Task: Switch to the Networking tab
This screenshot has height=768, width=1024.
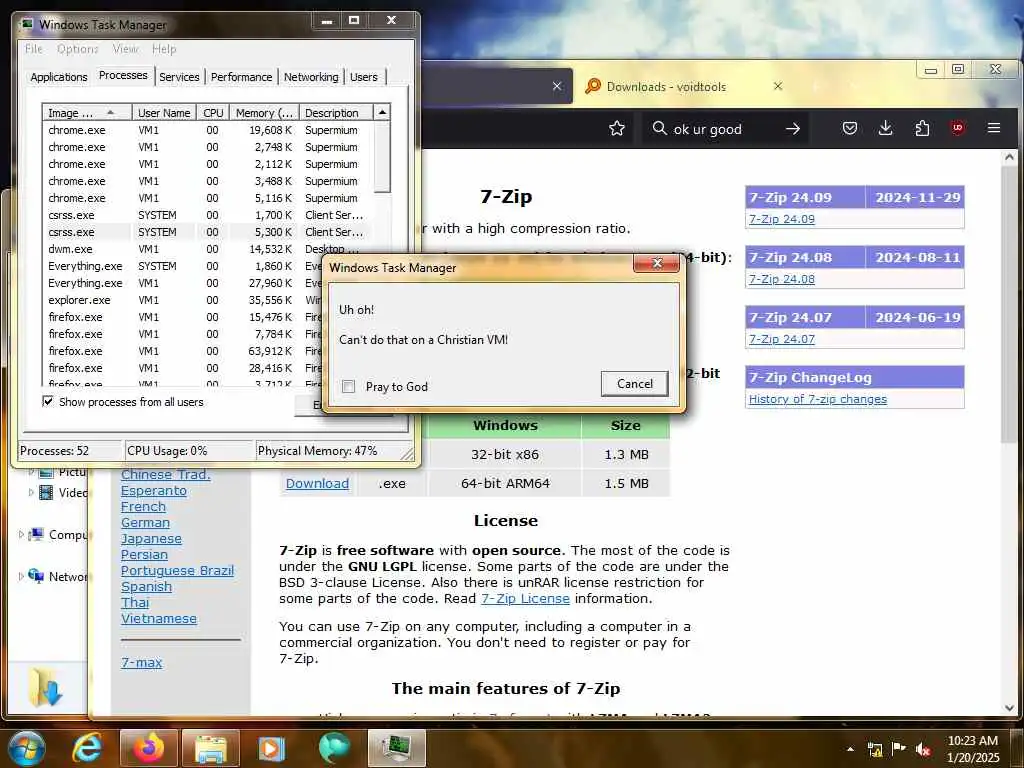Action: (311, 77)
